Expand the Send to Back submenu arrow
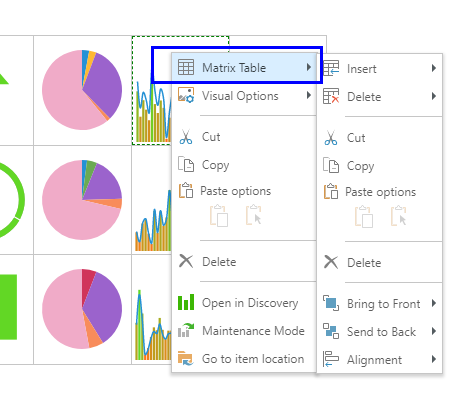 click(434, 331)
